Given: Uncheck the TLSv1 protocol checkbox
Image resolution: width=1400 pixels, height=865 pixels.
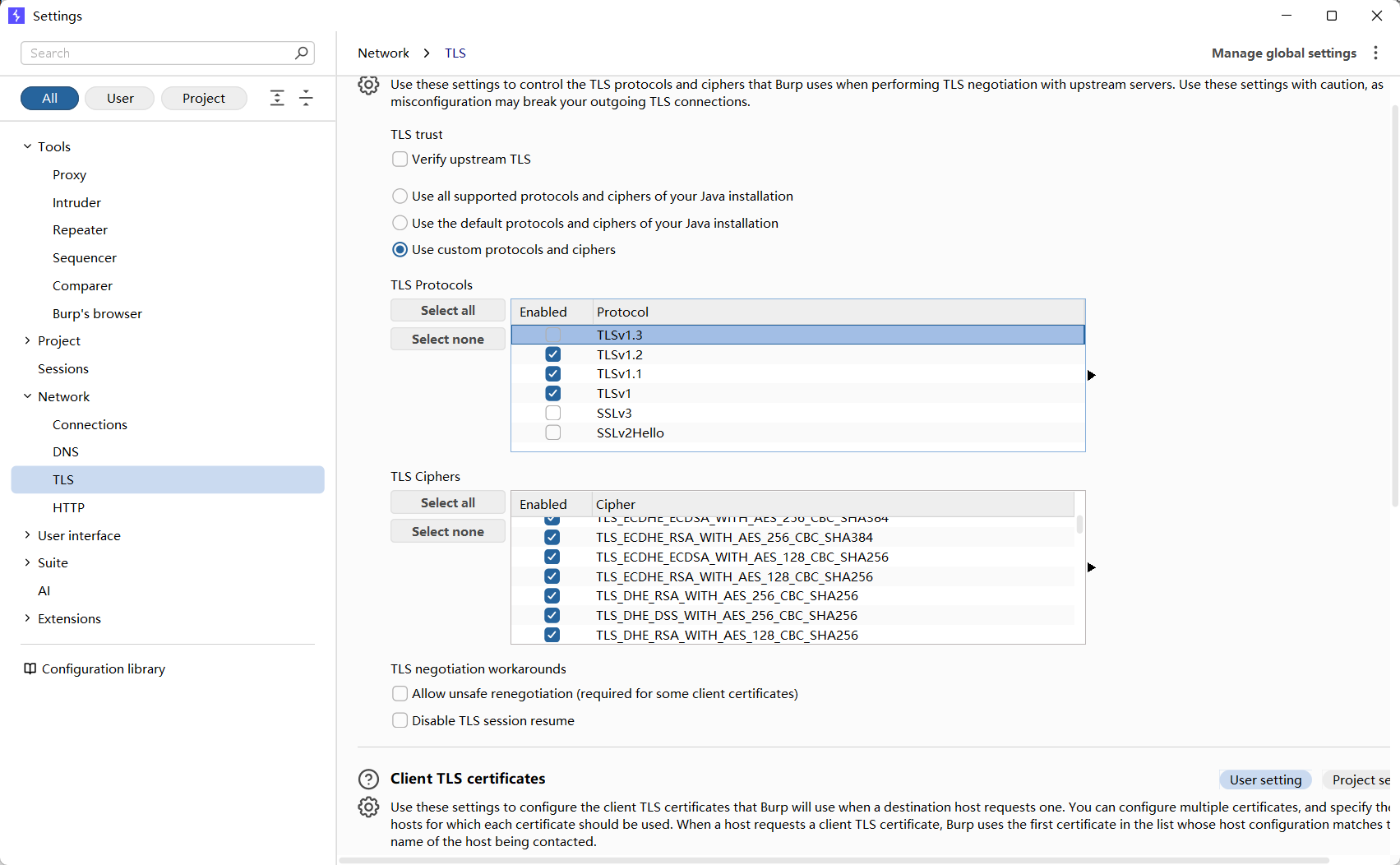Looking at the screenshot, I should [x=553, y=393].
